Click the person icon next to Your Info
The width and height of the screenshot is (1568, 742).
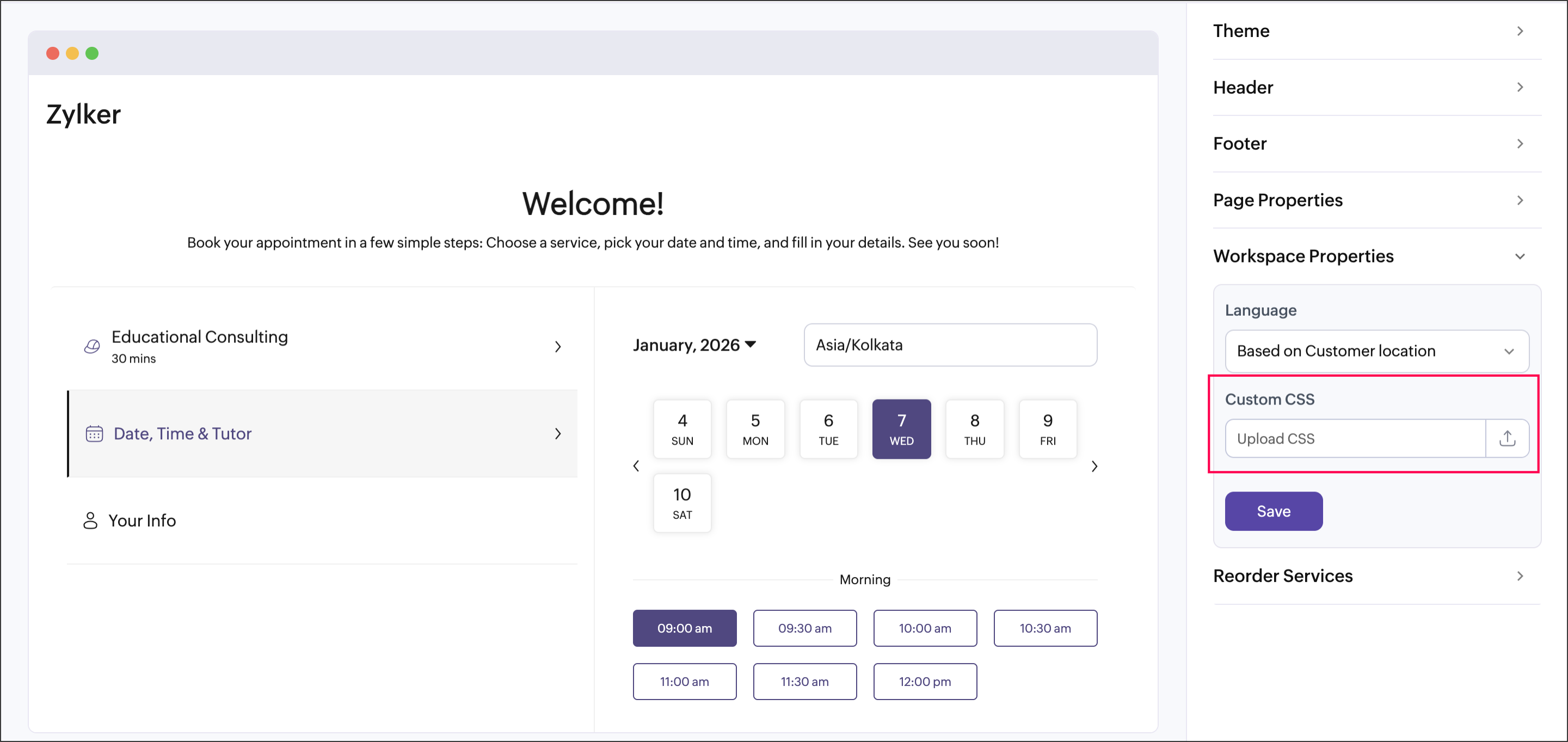(90, 520)
